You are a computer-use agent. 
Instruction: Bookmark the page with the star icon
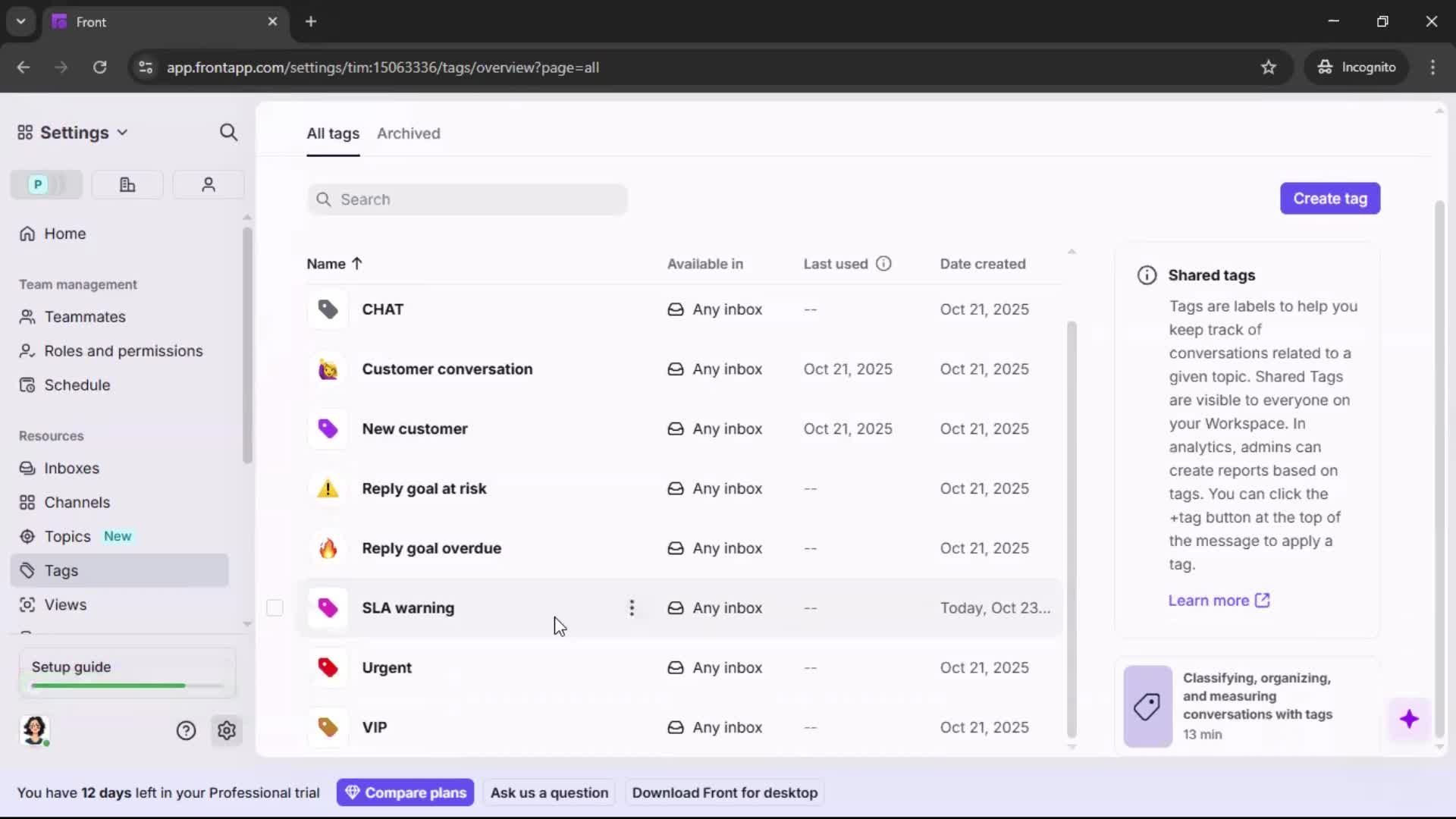[1269, 67]
